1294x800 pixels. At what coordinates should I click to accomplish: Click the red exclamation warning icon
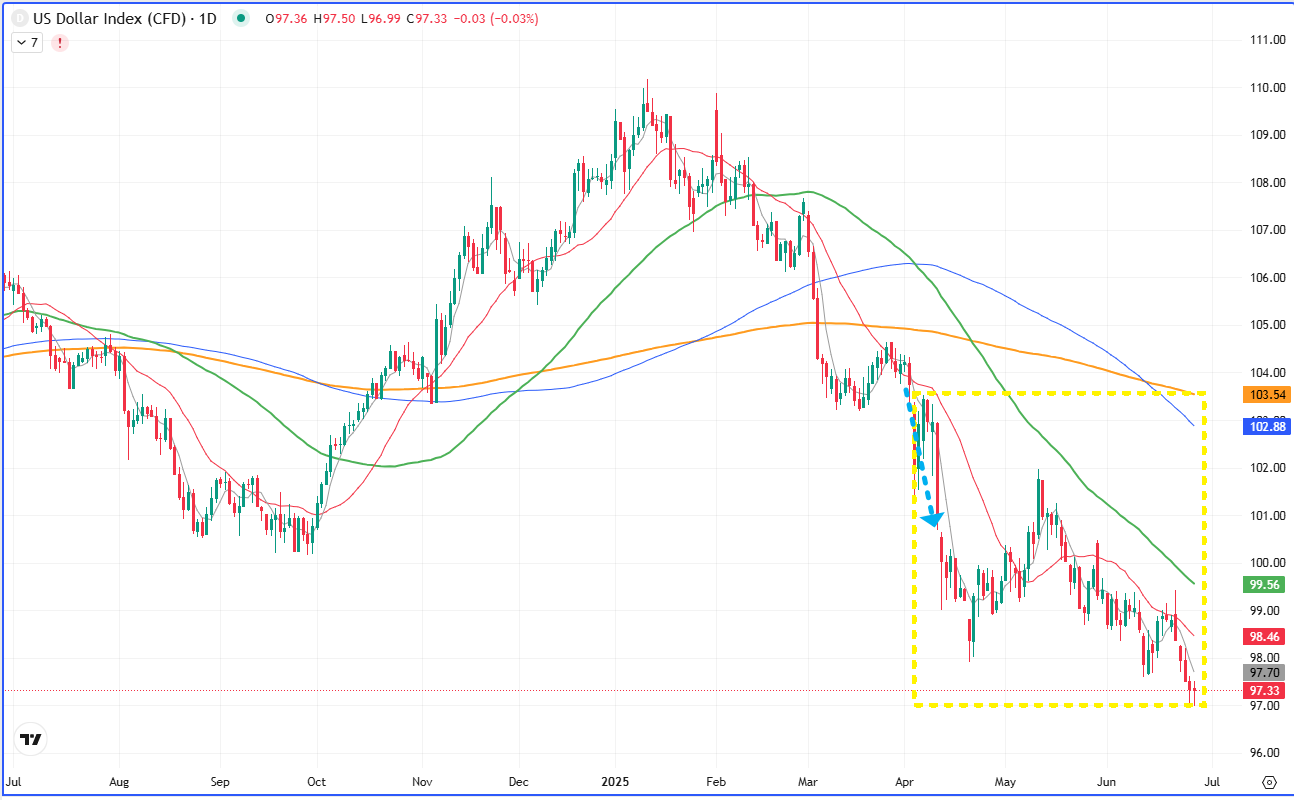(59, 43)
